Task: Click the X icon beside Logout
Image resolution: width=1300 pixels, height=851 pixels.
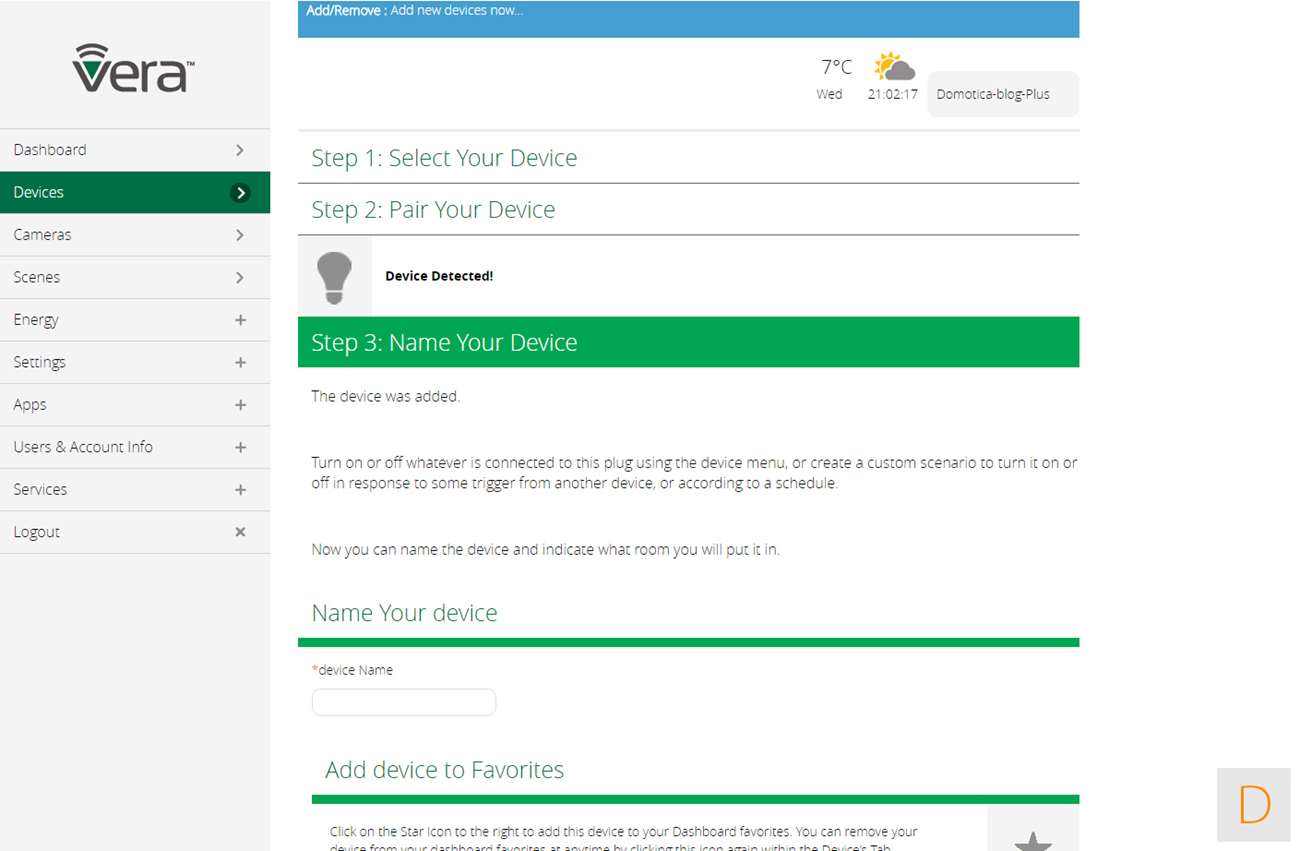Action: (240, 532)
